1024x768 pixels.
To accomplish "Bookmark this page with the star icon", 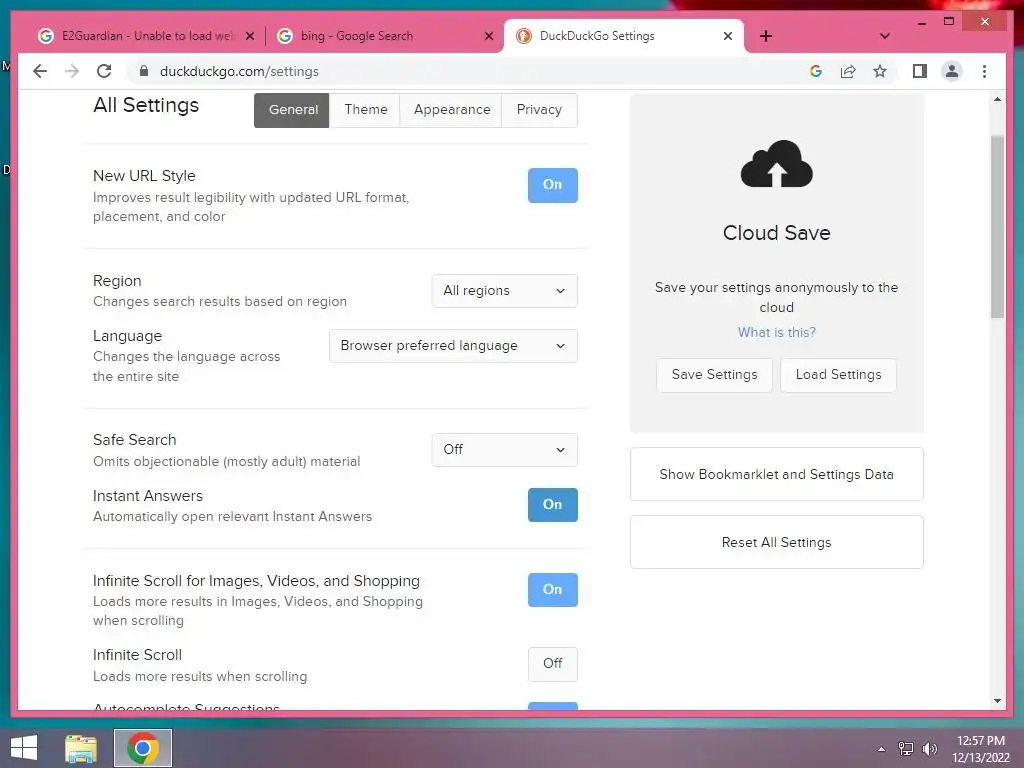I will point(880,71).
